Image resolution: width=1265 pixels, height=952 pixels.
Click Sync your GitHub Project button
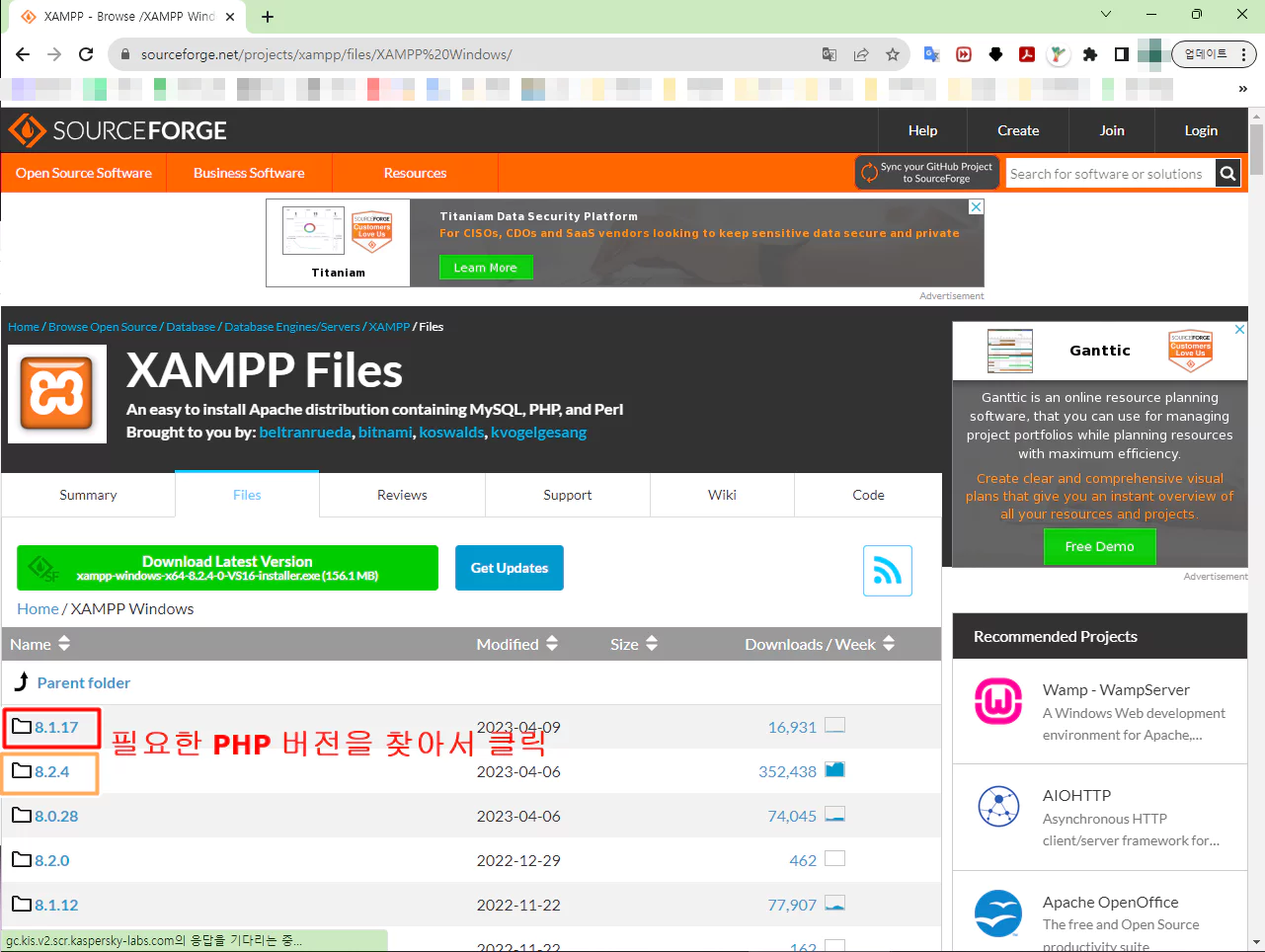click(927, 173)
